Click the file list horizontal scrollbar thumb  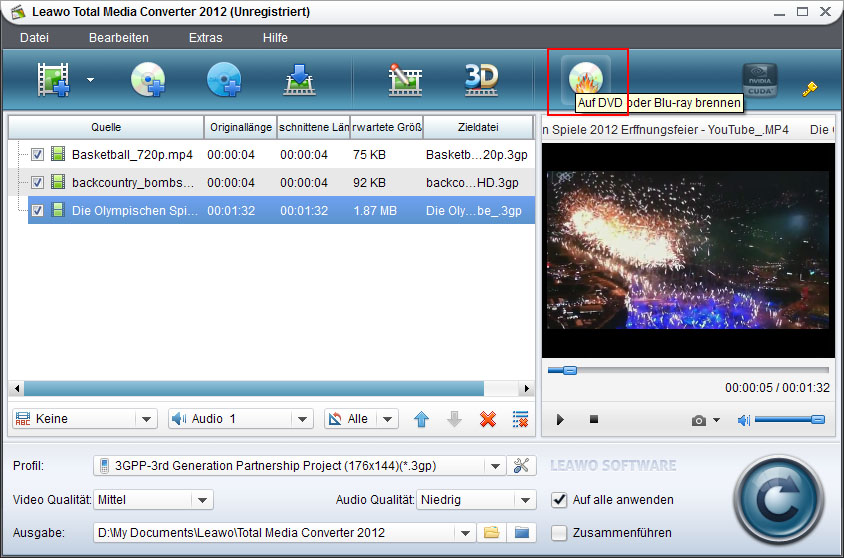(x=254, y=388)
